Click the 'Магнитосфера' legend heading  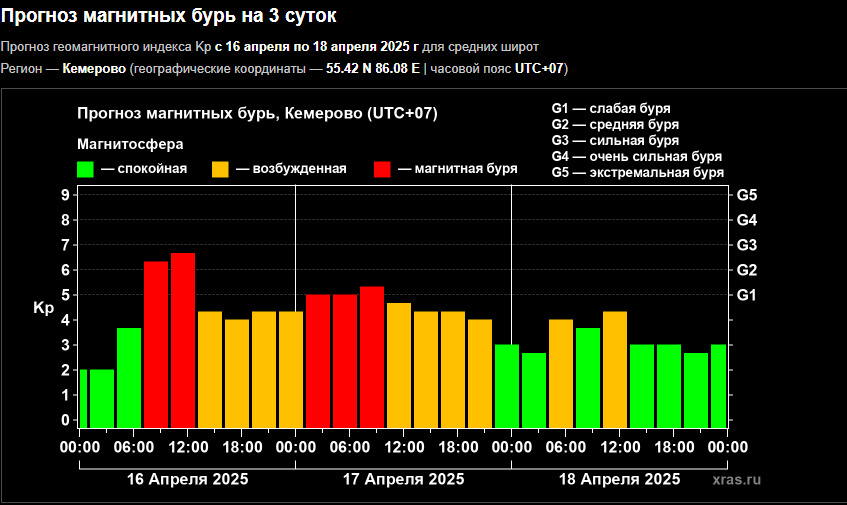coord(124,144)
